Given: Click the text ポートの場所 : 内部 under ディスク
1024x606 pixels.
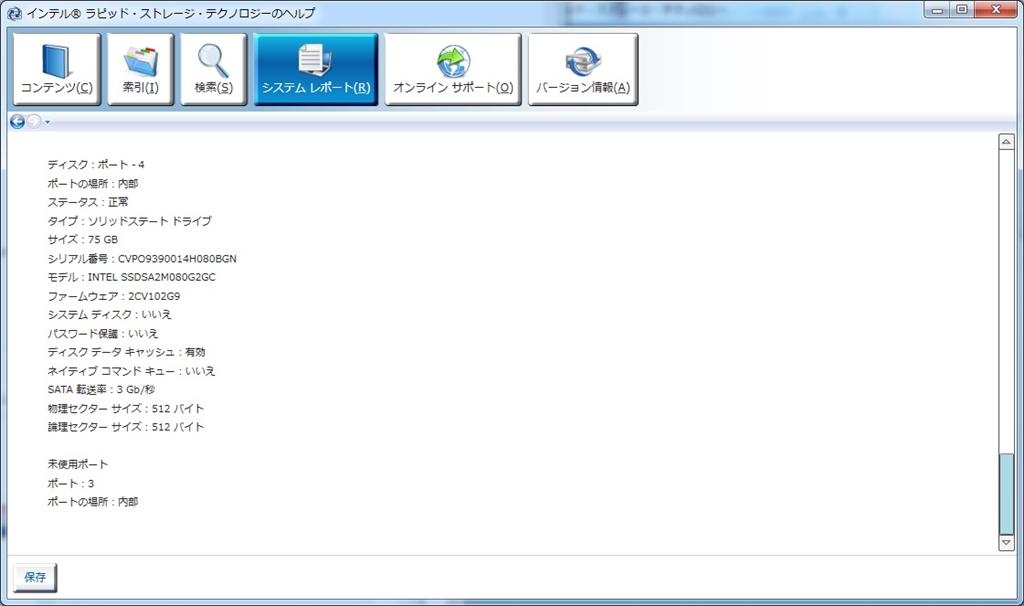Looking at the screenshot, I should point(93,183).
